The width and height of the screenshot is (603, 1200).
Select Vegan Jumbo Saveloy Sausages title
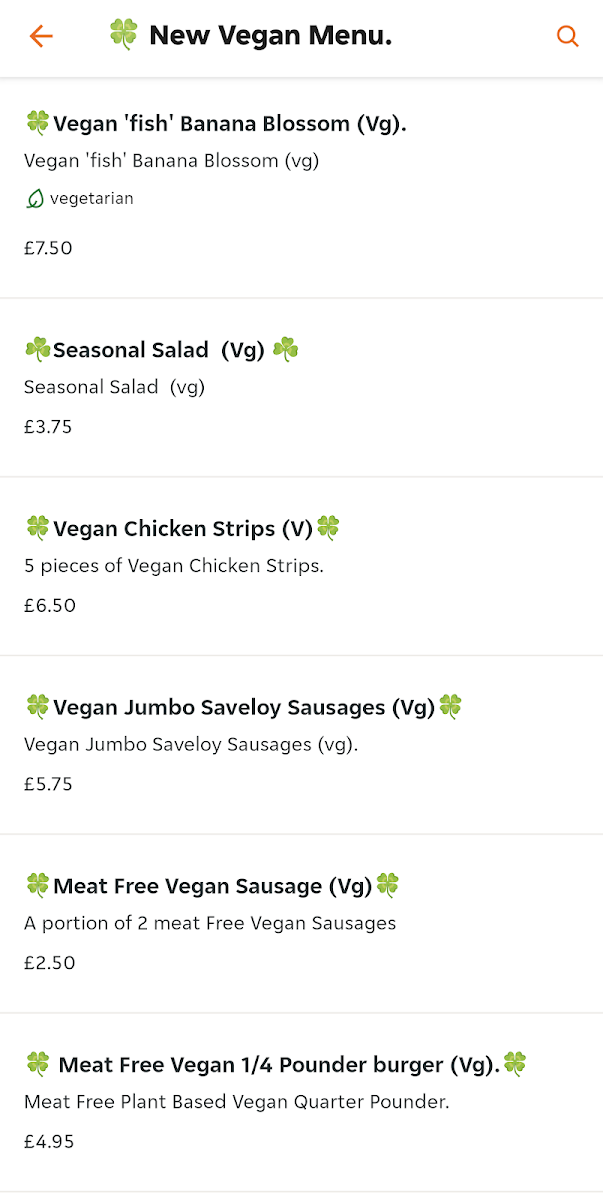click(244, 708)
